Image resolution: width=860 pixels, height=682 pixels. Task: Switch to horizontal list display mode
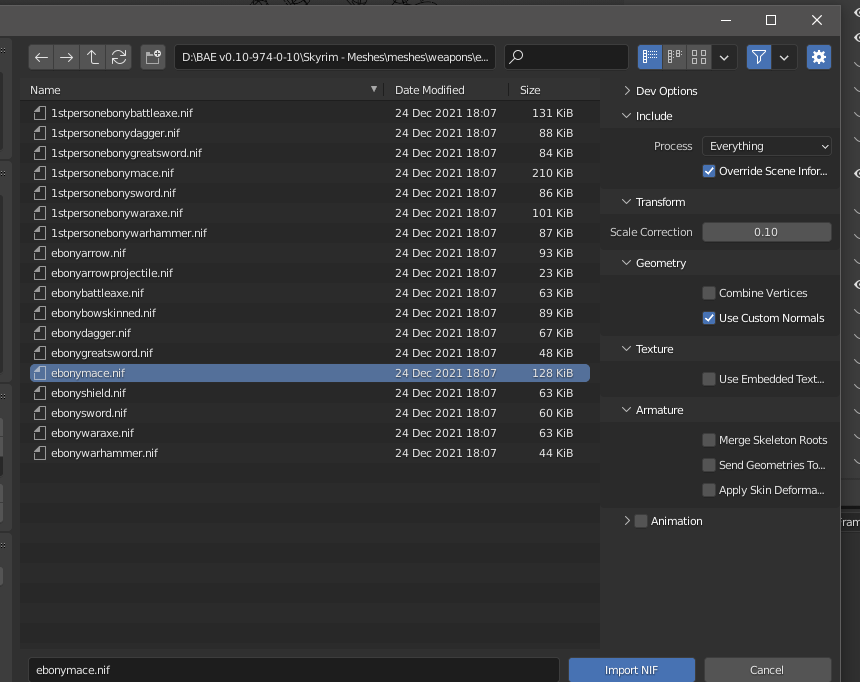(x=675, y=57)
